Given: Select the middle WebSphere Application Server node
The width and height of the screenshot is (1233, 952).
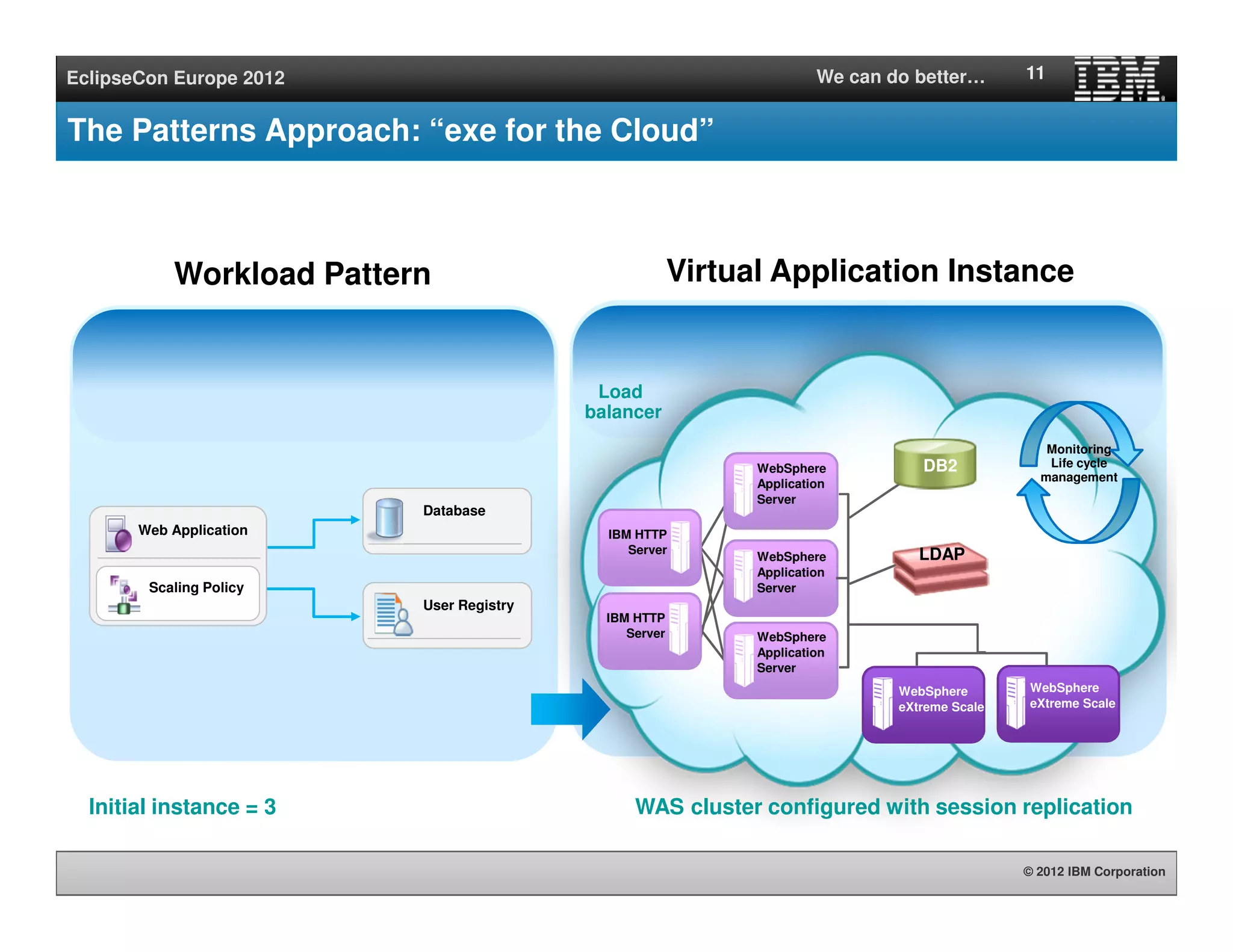Looking at the screenshot, I should [x=781, y=578].
